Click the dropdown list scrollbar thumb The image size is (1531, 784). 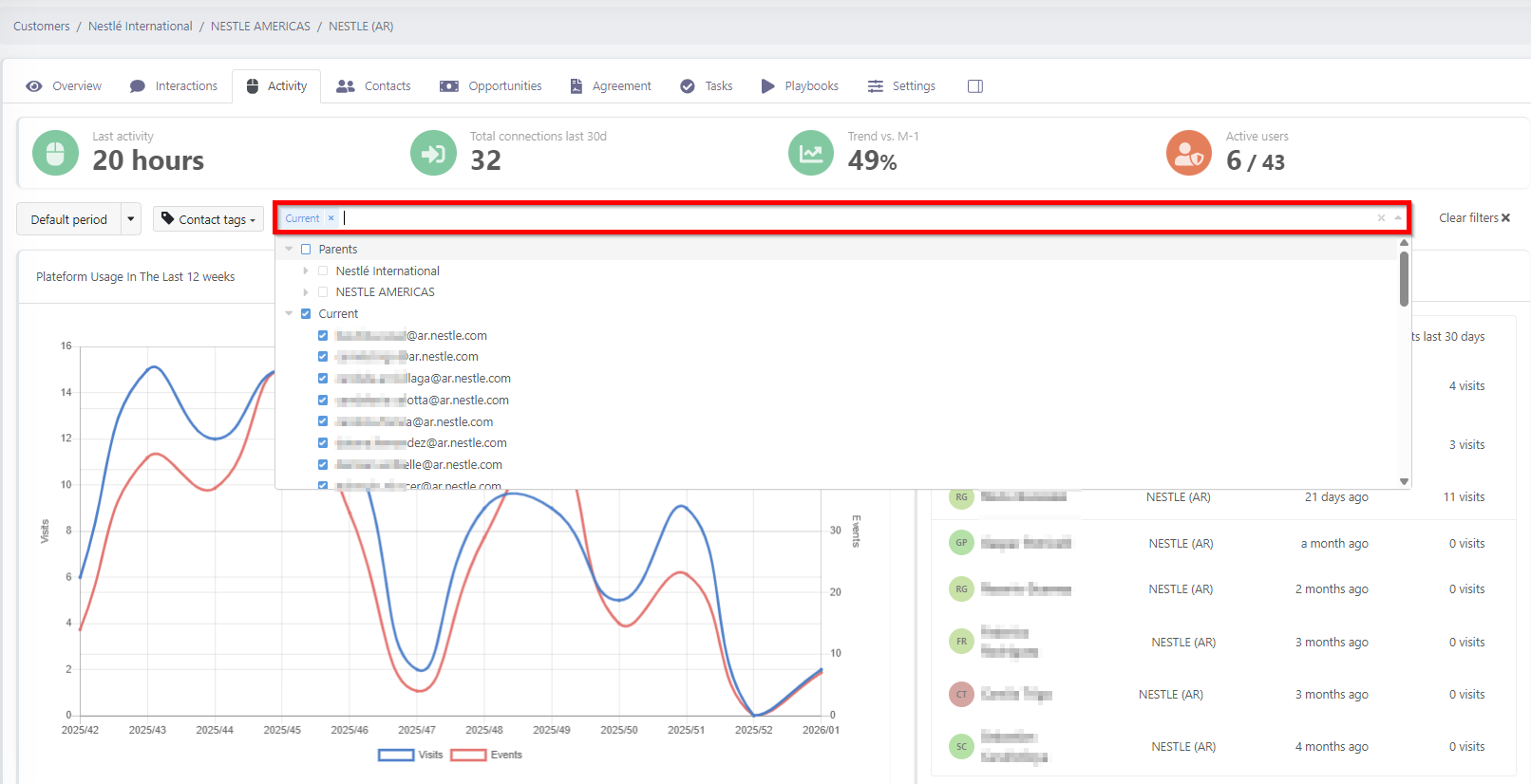[x=1404, y=279]
